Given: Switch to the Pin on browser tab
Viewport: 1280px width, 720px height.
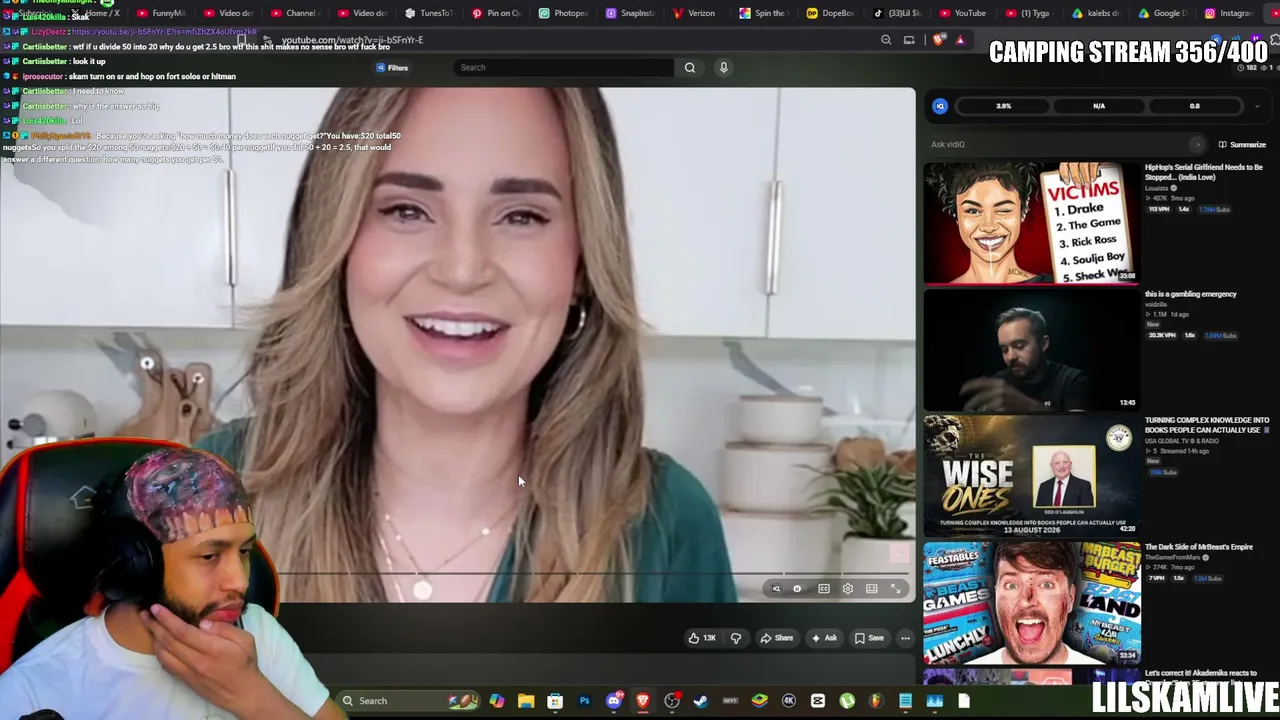Looking at the screenshot, I should (x=496, y=13).
